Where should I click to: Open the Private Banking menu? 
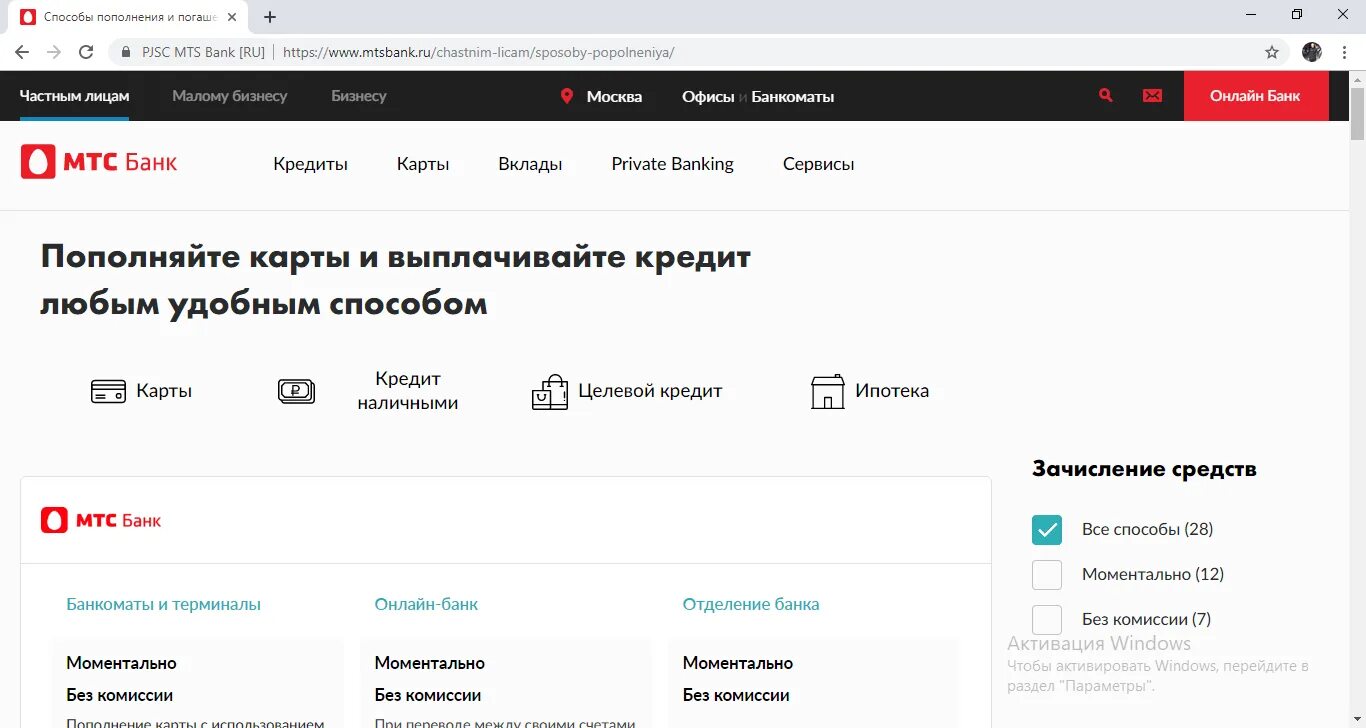tap(672, 164)
